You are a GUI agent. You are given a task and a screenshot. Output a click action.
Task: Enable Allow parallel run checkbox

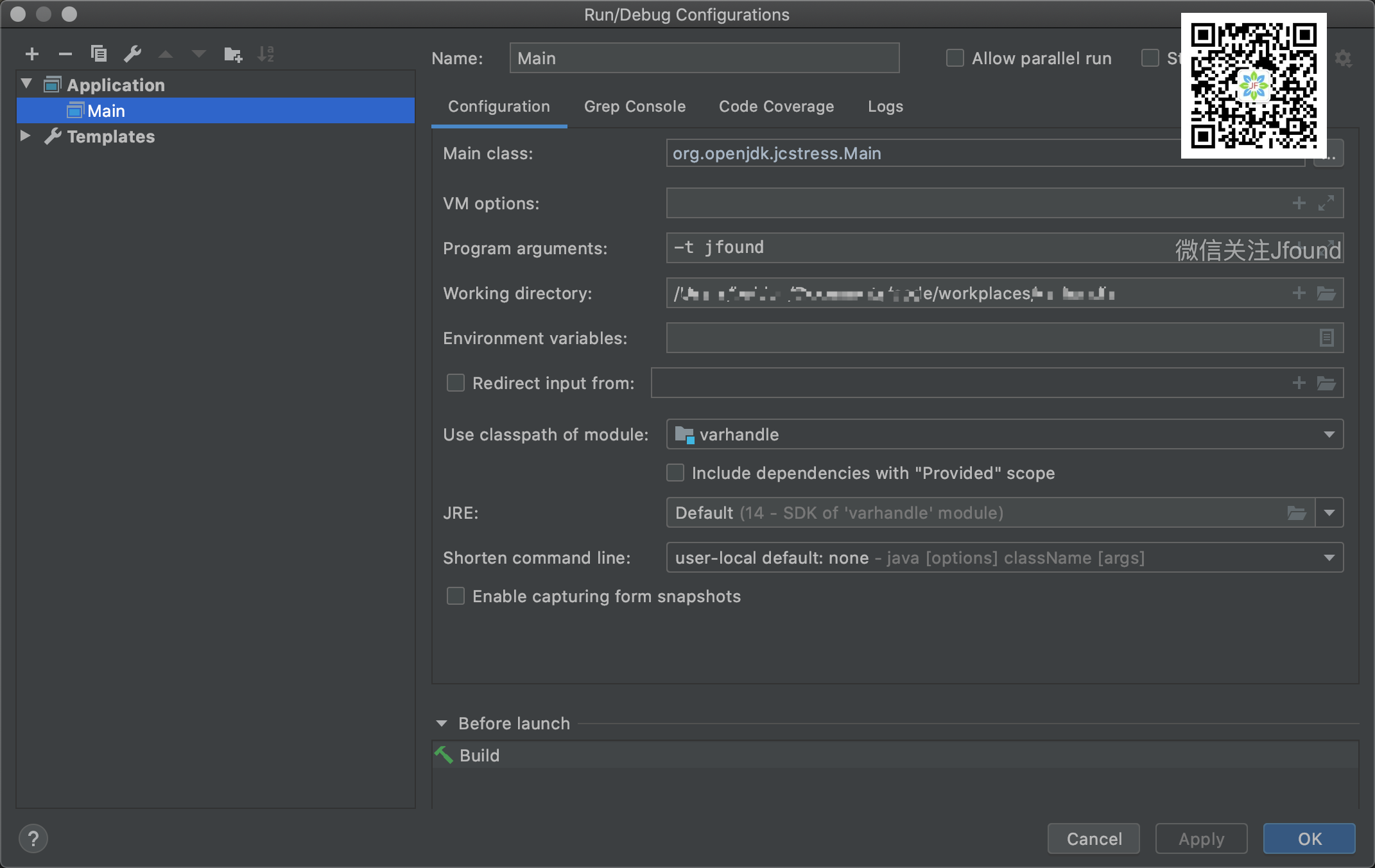coord(955,58)
